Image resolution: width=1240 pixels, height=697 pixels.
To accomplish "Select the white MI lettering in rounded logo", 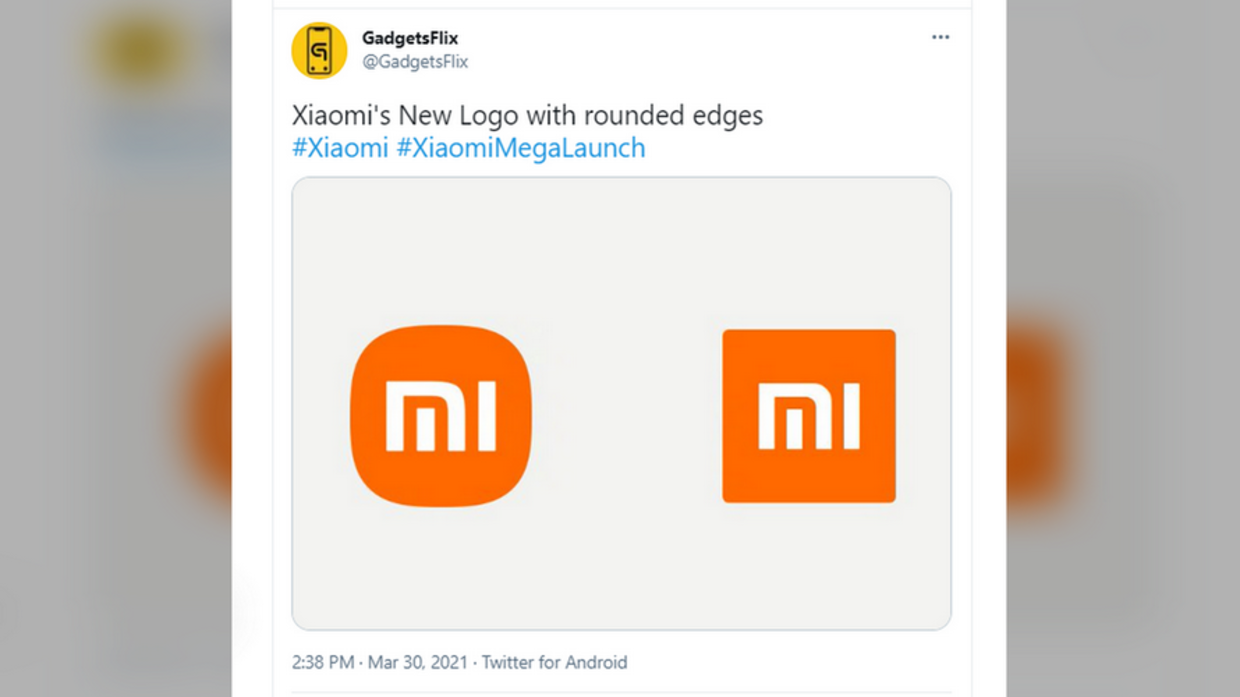I will (441, 416).
